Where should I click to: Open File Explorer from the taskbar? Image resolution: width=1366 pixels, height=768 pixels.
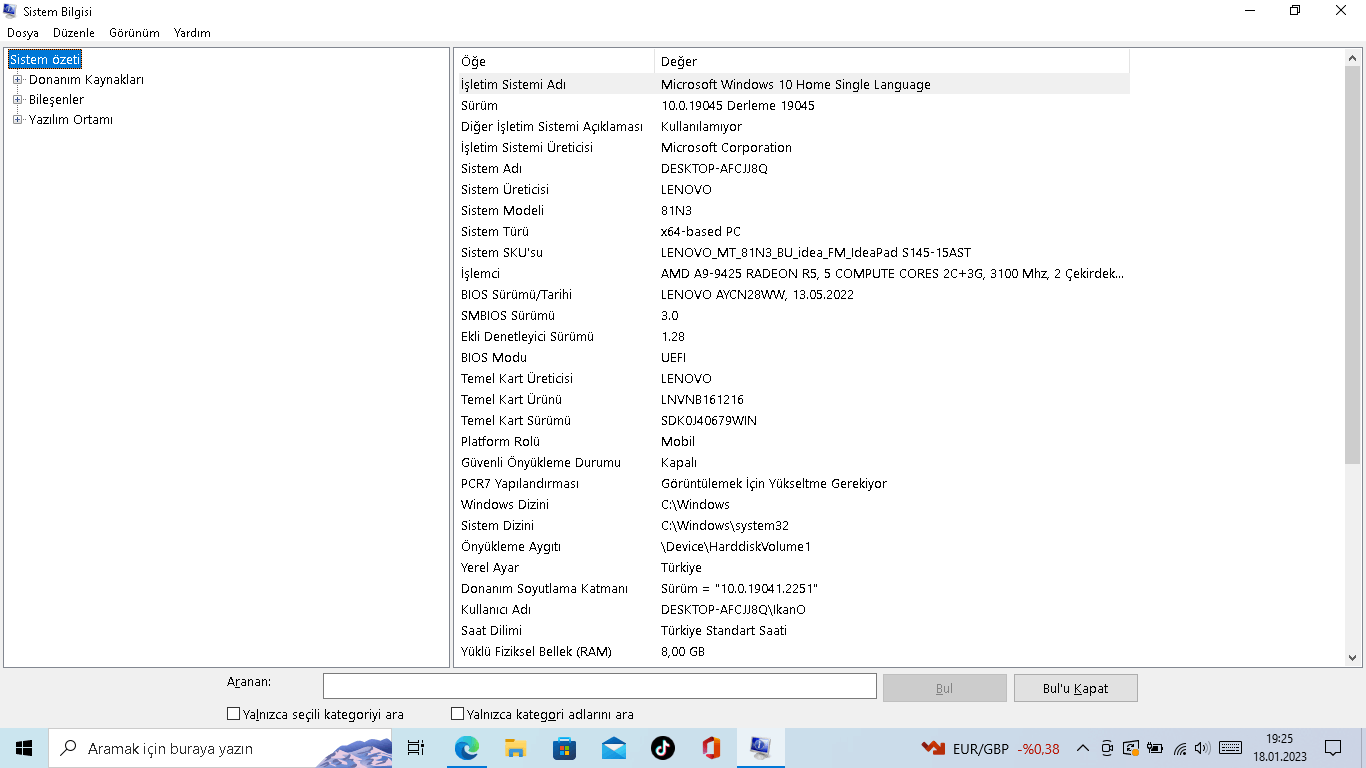[515, 748]
